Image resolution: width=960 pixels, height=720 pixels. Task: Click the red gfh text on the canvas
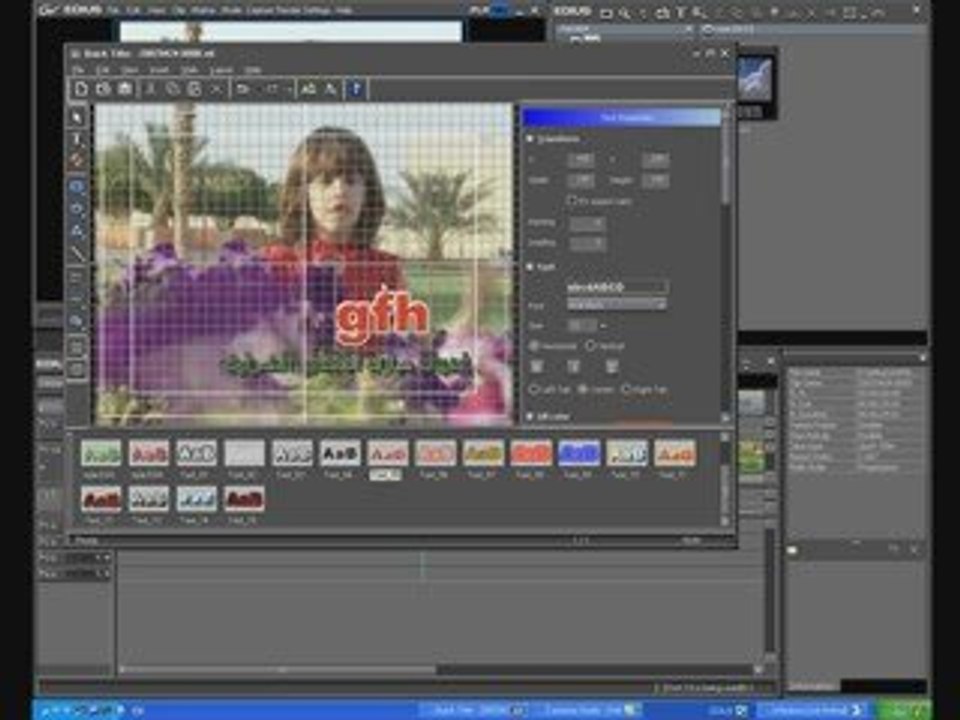coord(381,316)
